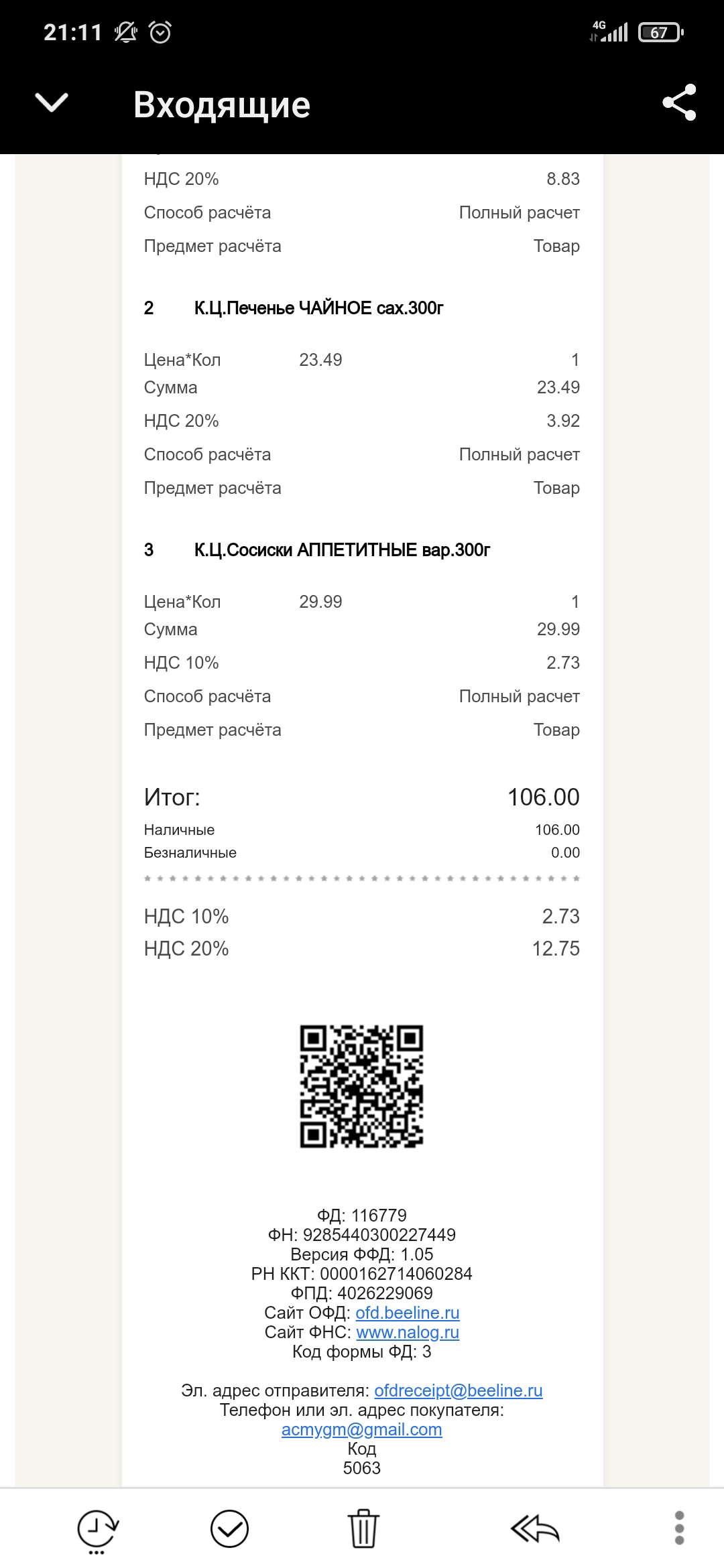Open the ofd.beeline.ru link
This screenshot has height=1568, width=724.
coord(408,1313)
